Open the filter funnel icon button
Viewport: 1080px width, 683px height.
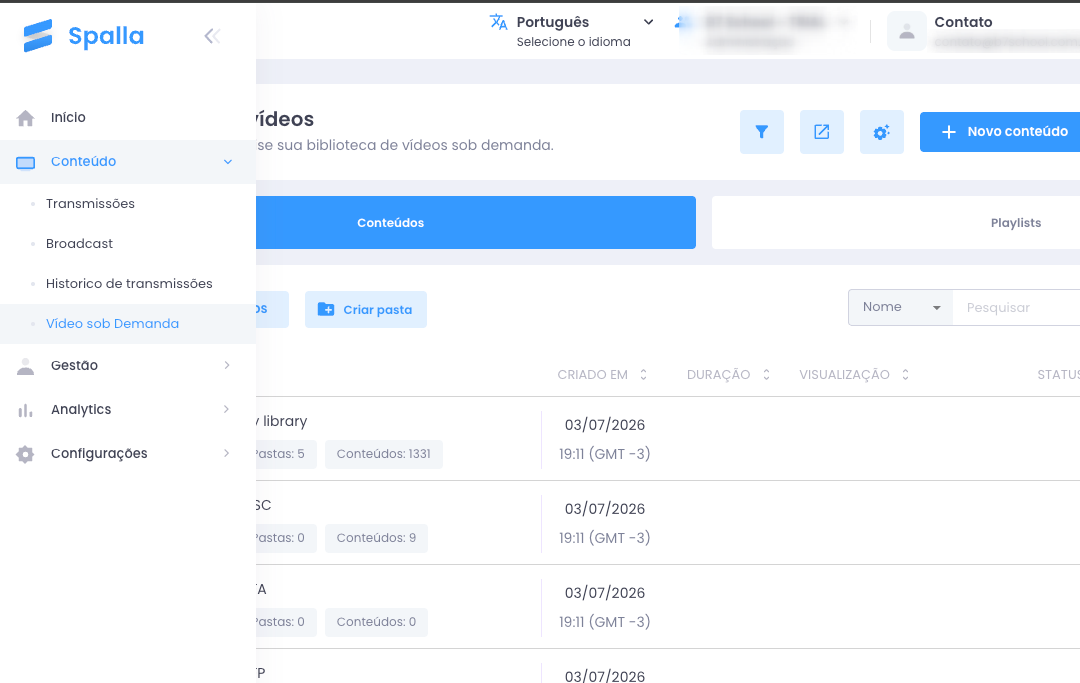(x=762, y=132)
